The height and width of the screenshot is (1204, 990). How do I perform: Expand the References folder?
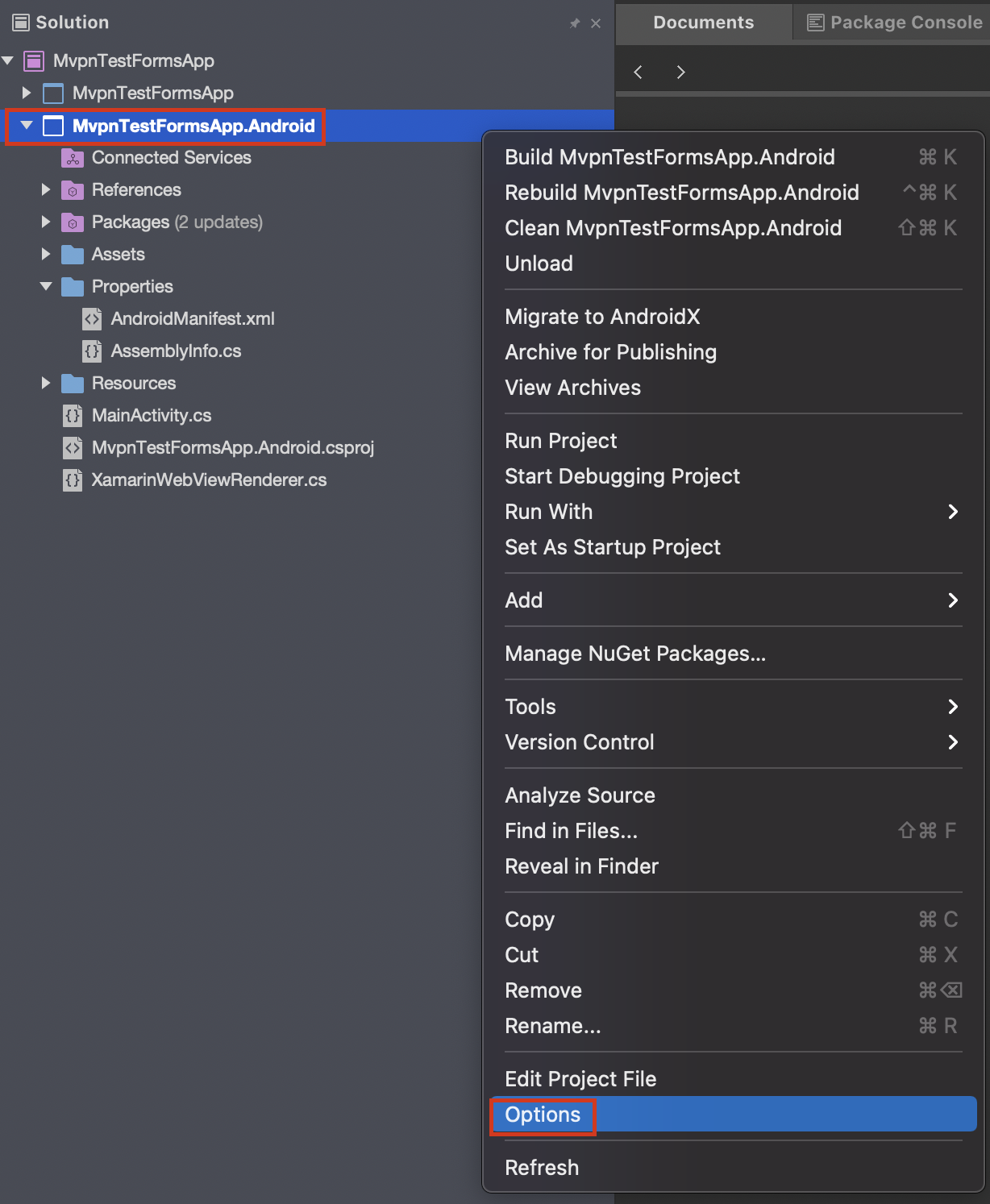46,190
